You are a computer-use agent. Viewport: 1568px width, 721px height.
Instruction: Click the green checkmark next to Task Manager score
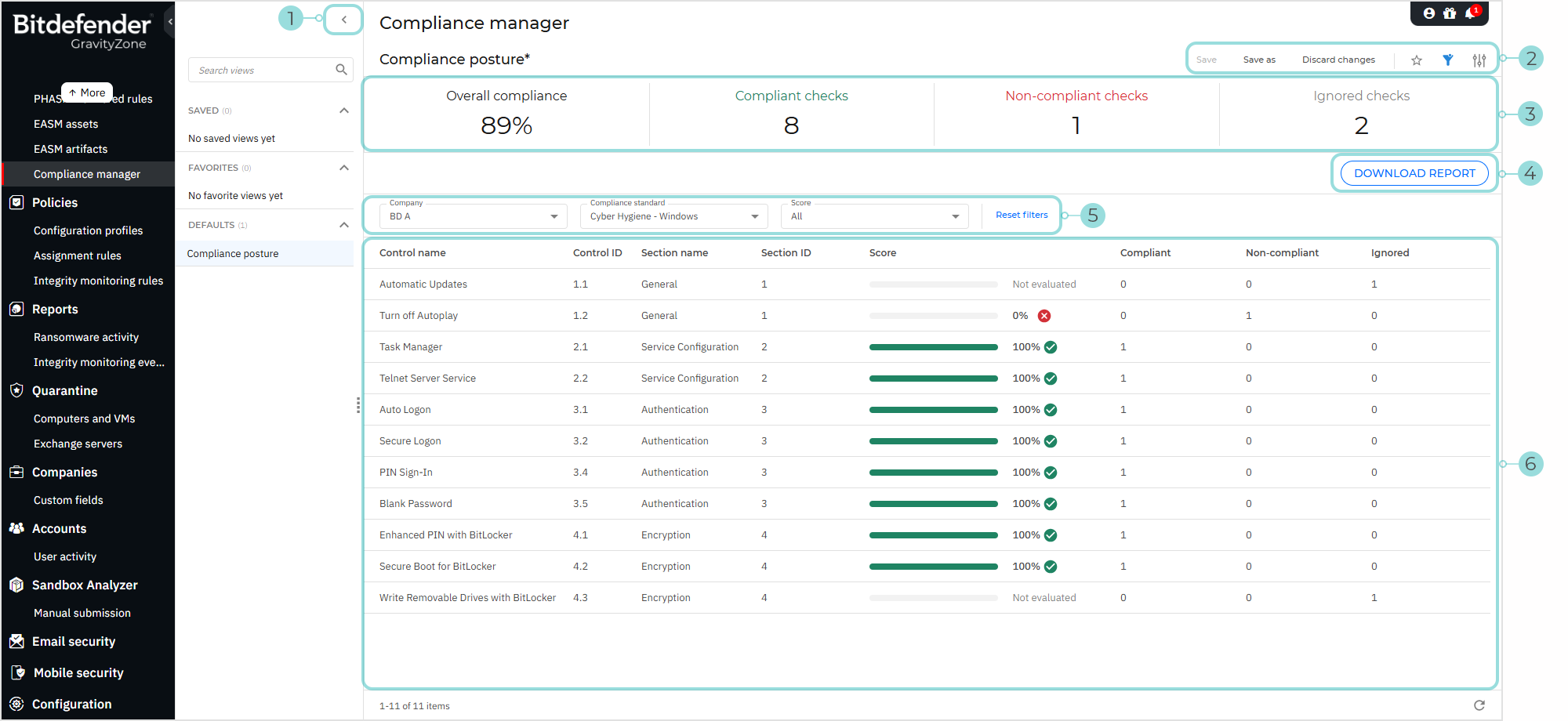[x=1051, y=346]
